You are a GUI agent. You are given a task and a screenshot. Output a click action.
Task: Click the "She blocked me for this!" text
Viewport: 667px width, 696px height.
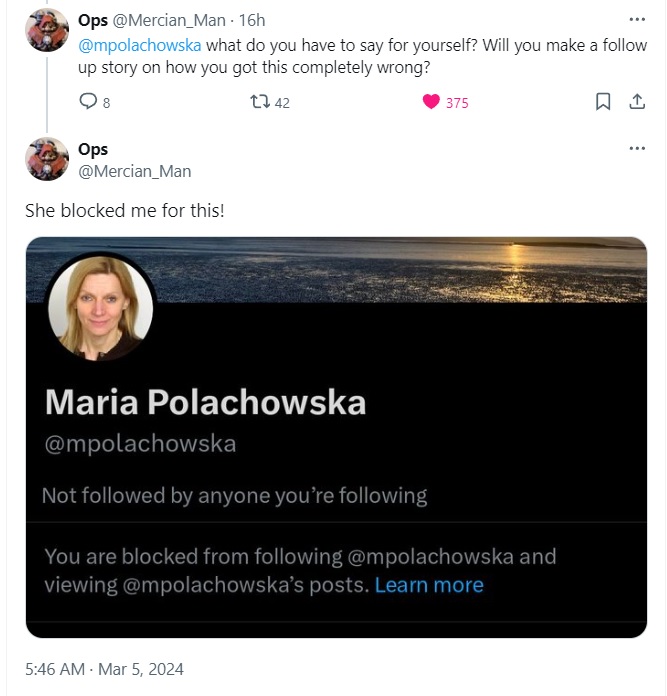125,211
